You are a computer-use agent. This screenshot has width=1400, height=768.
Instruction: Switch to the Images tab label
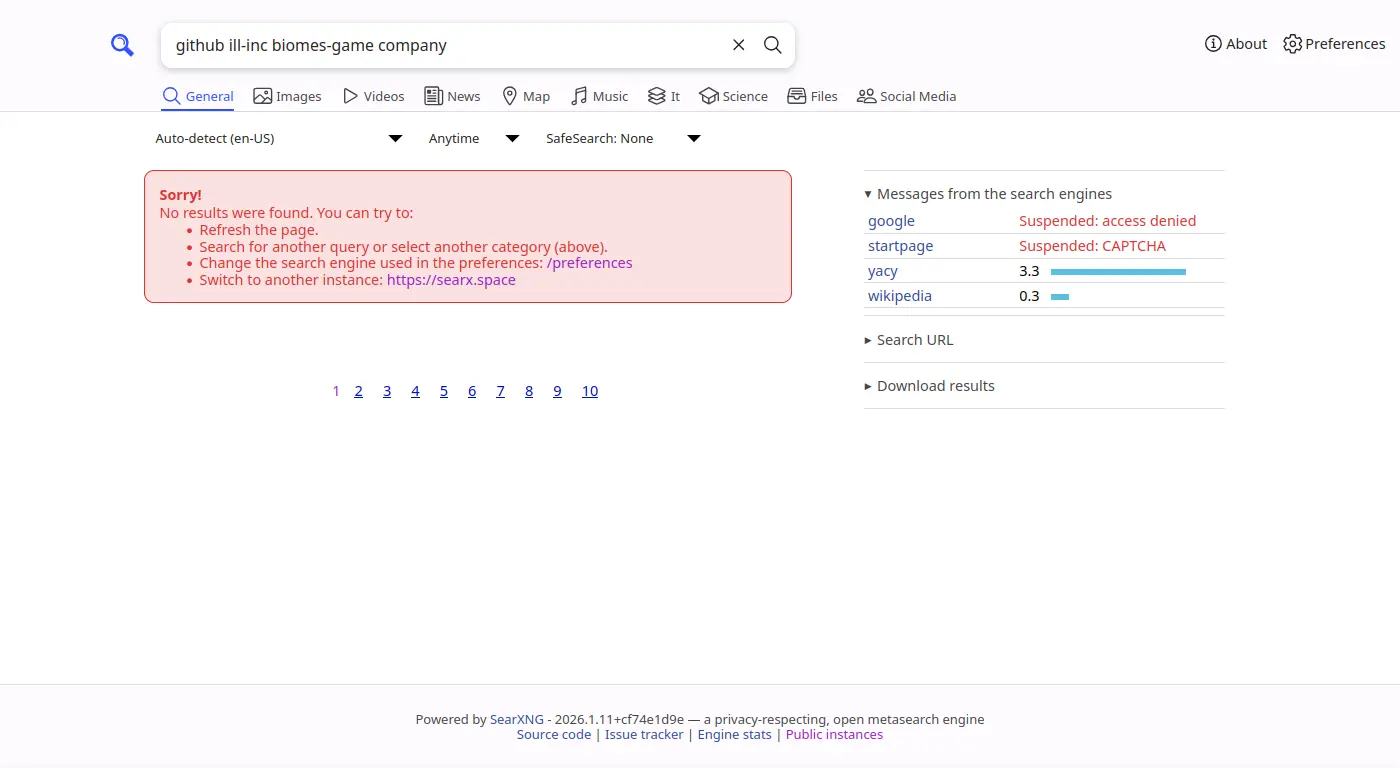pyautogui.click(x=299, y=96)
